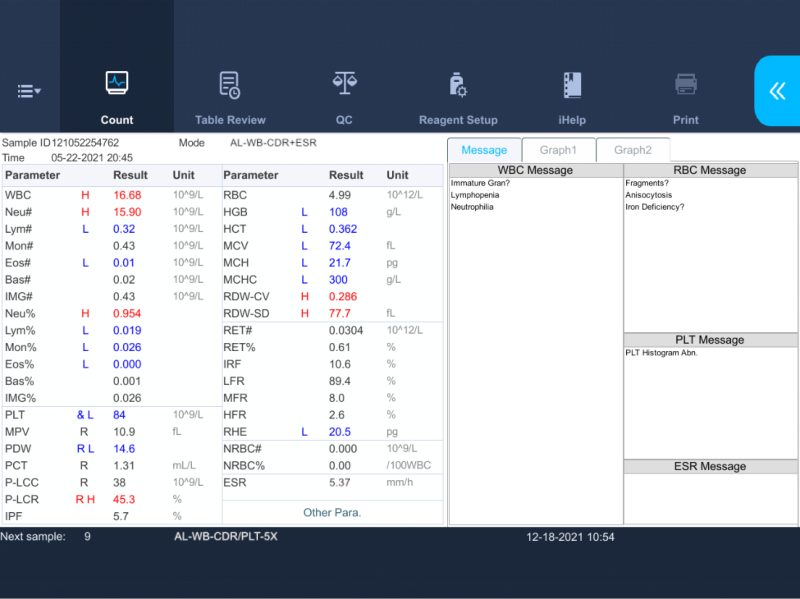Expand the main menu list dropdown
800x599 pixels.
pos(29,91)
